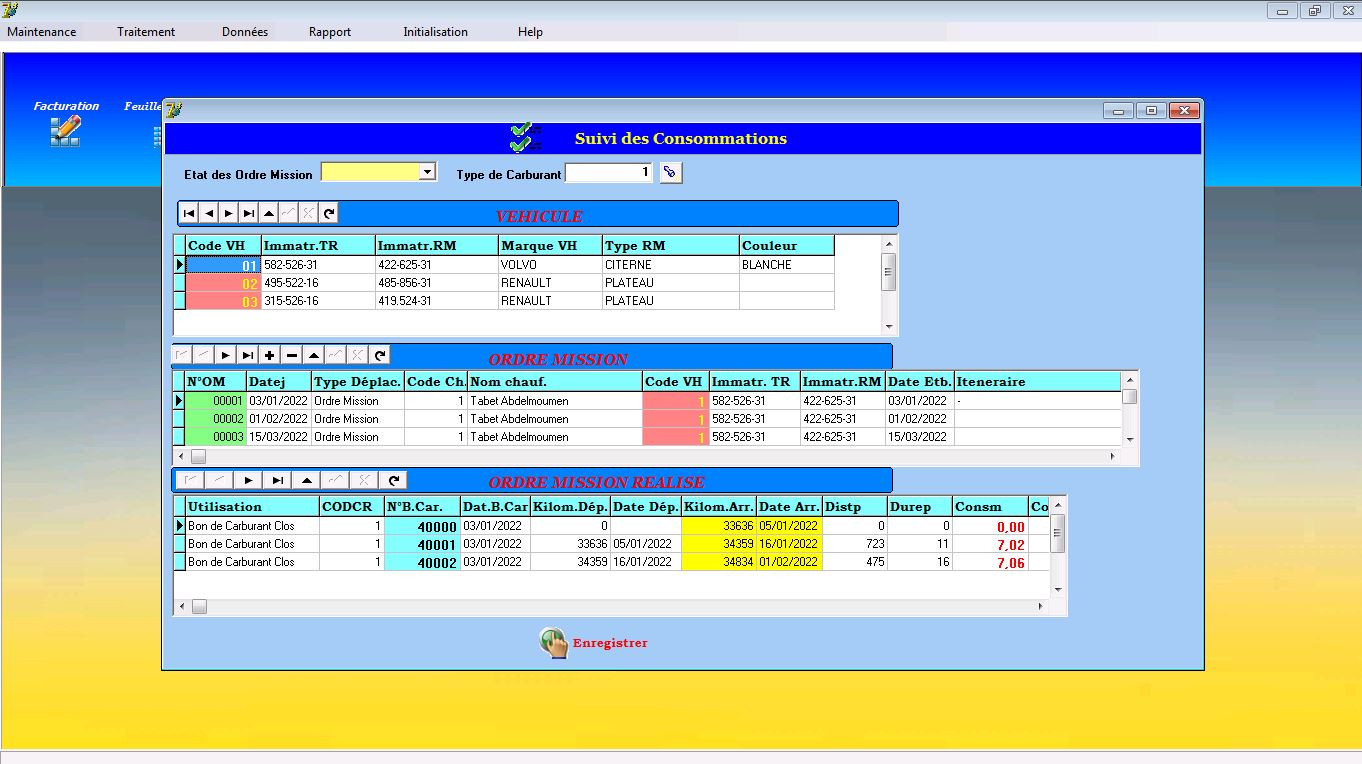The width and height of the screenshot is (1362, 764).
Task: Open the Etat des Ordre Mission dropdown
Action: click(x=428, y=172)
